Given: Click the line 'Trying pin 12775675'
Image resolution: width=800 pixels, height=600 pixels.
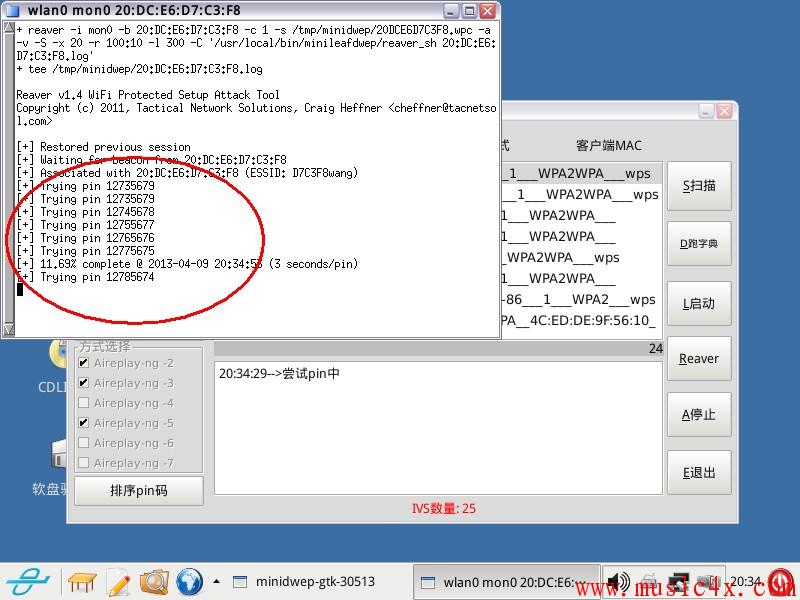Looking at the screenshot, I should point(85,251).
